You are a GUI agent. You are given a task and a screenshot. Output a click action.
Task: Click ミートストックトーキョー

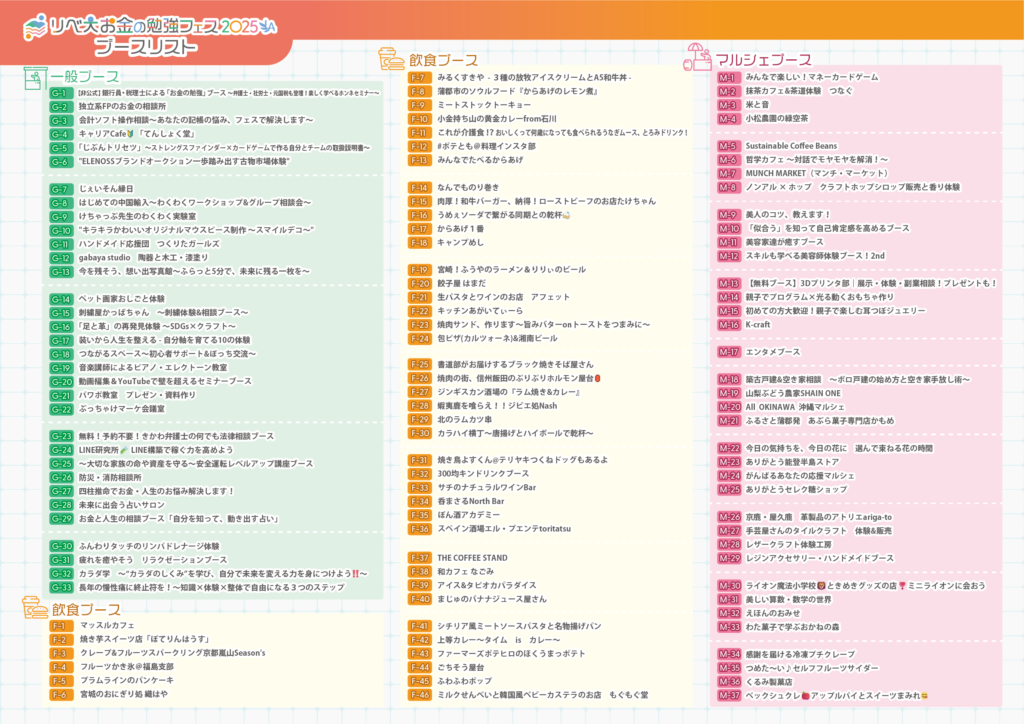pyautogui.click(x=470, y=104)
